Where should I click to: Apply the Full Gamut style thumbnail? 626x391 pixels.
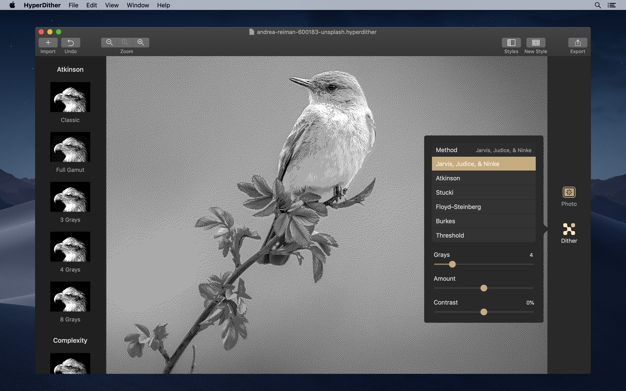(x=70, y=147)
